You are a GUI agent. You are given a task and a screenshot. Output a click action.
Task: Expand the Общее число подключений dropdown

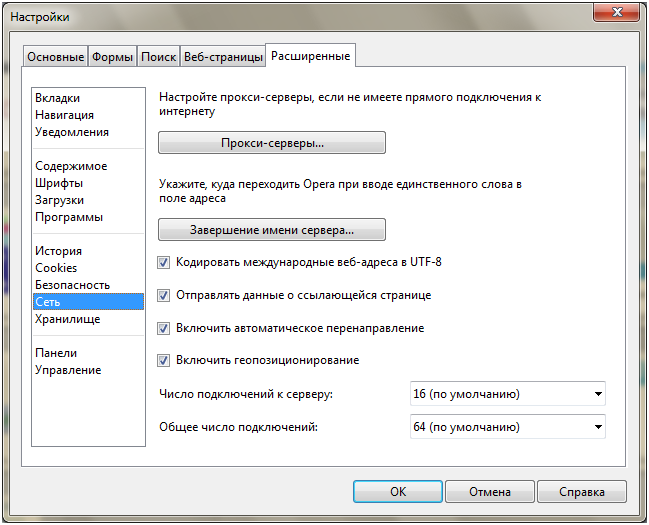click(x=508, y=427)
